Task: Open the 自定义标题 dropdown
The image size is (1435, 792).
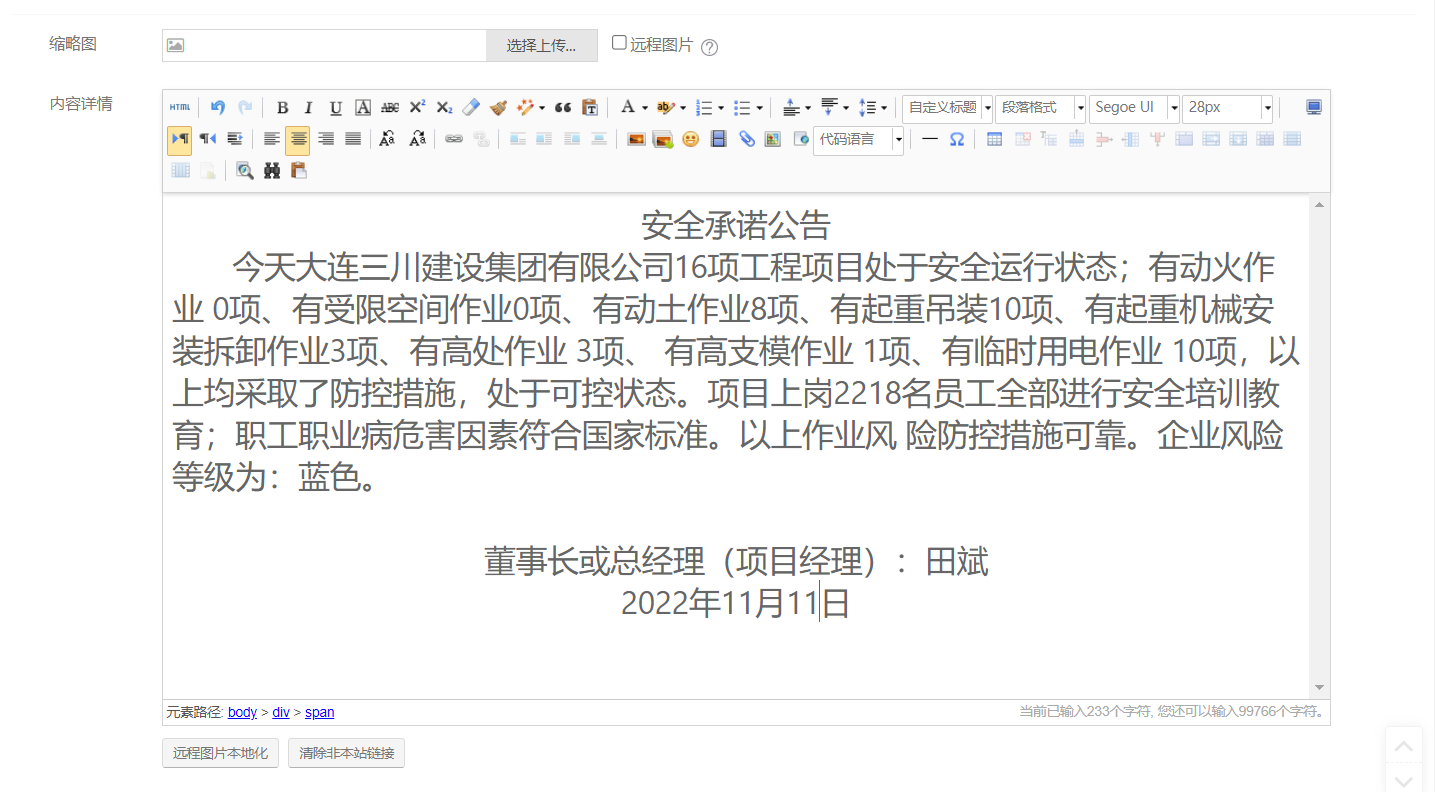Action: point(947,108)
